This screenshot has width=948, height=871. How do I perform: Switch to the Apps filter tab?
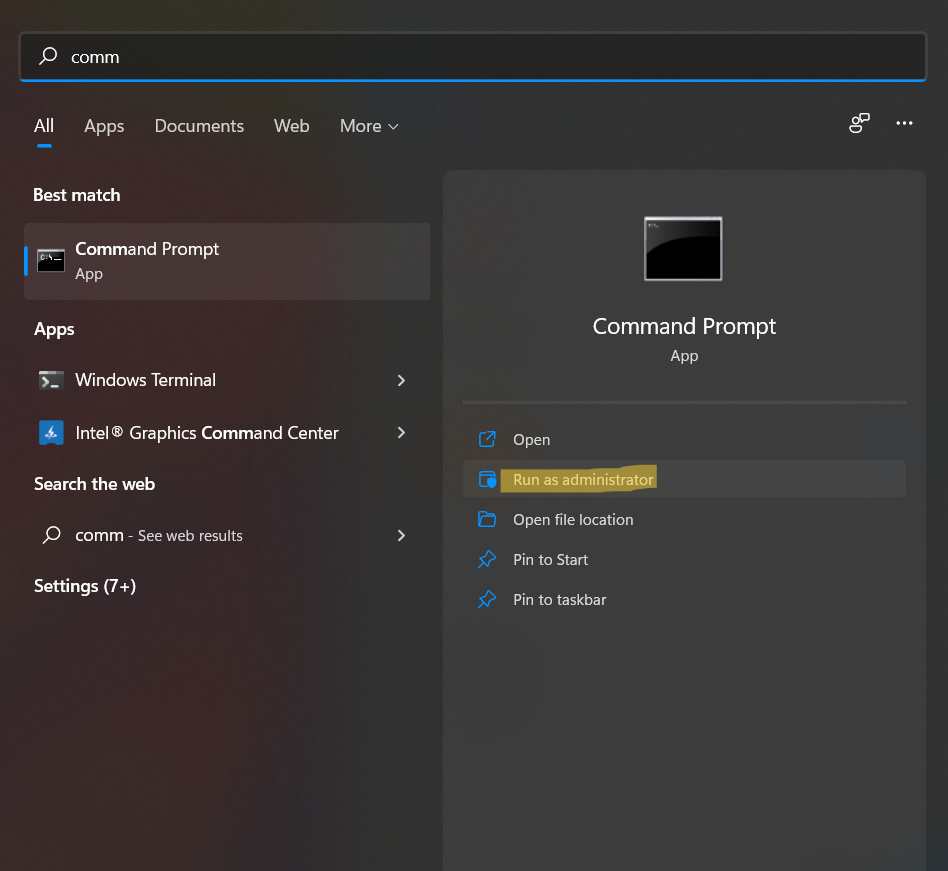coord(104,126)
